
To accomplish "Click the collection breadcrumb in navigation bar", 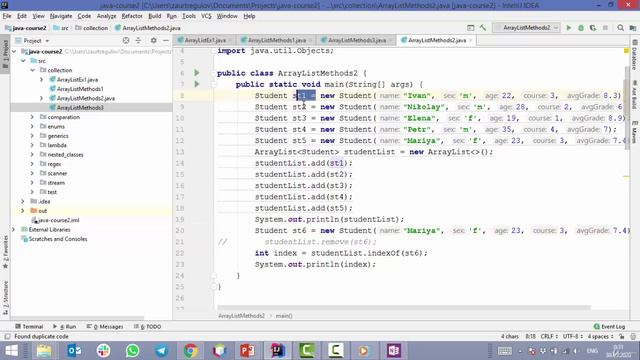I will tap(92, 28).
